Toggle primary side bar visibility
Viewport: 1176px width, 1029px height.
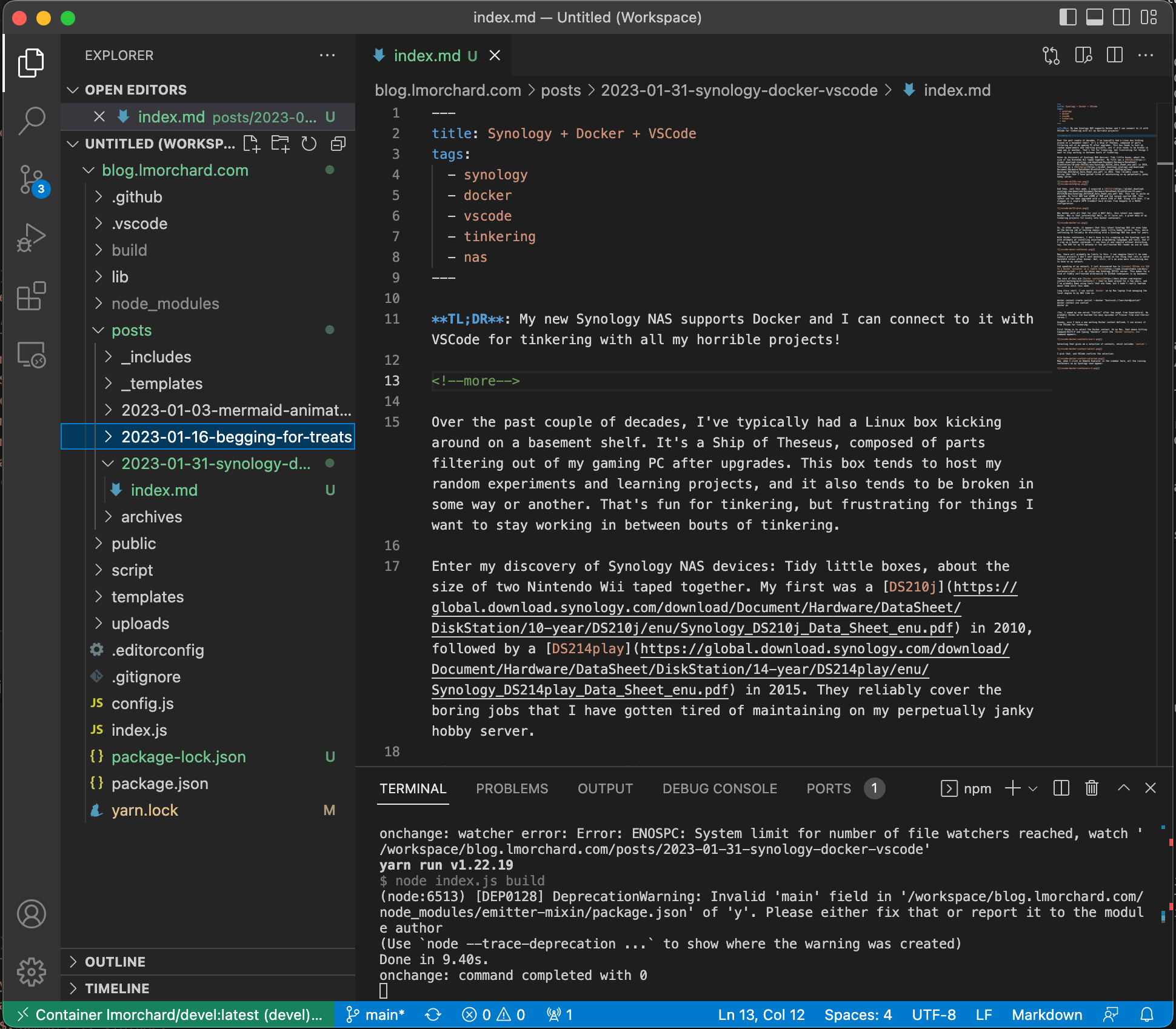[x=1067, y=17]
